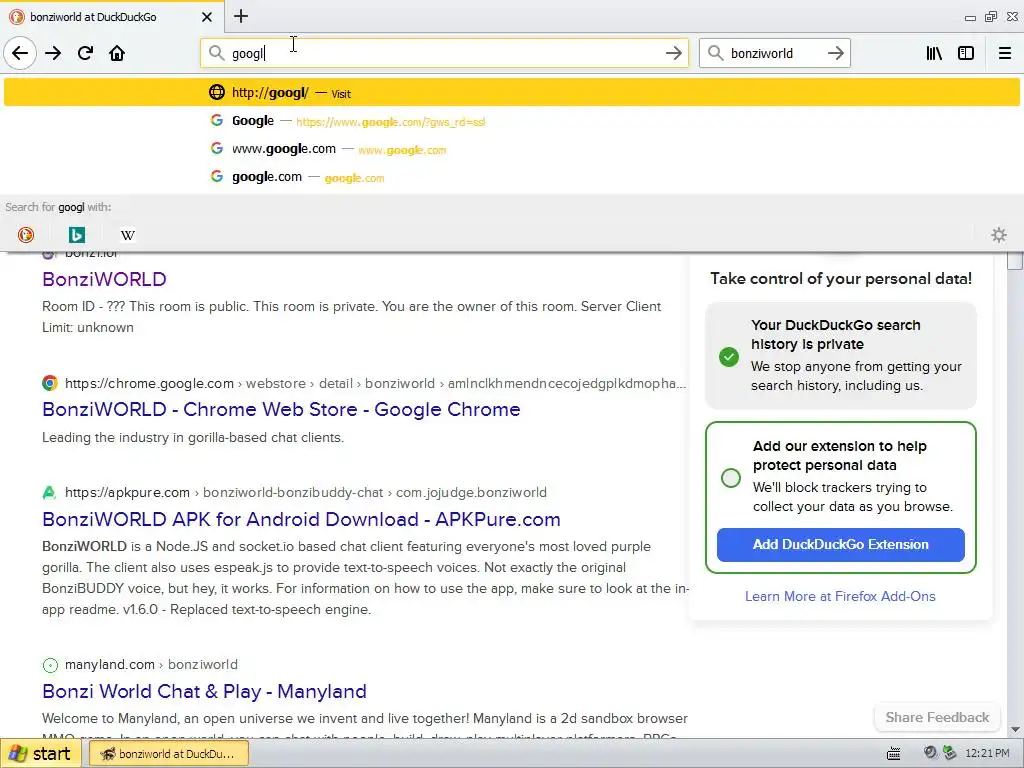Open Learn More at Firefox Add-Ons link

(840, 596)
